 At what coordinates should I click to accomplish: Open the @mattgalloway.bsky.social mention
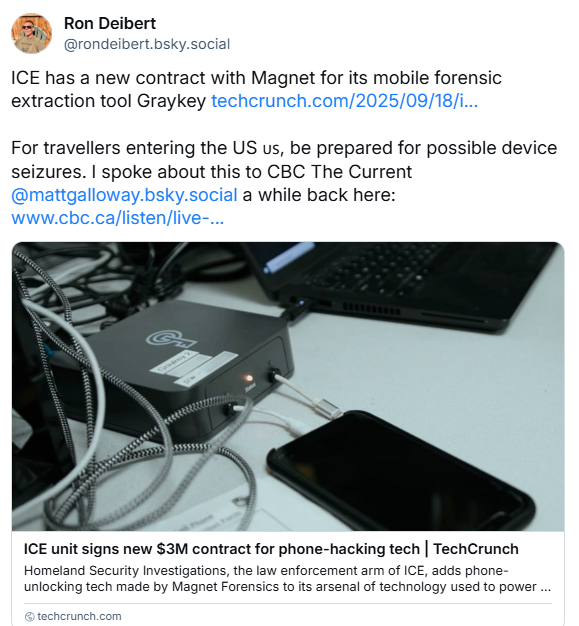[124, 195]
